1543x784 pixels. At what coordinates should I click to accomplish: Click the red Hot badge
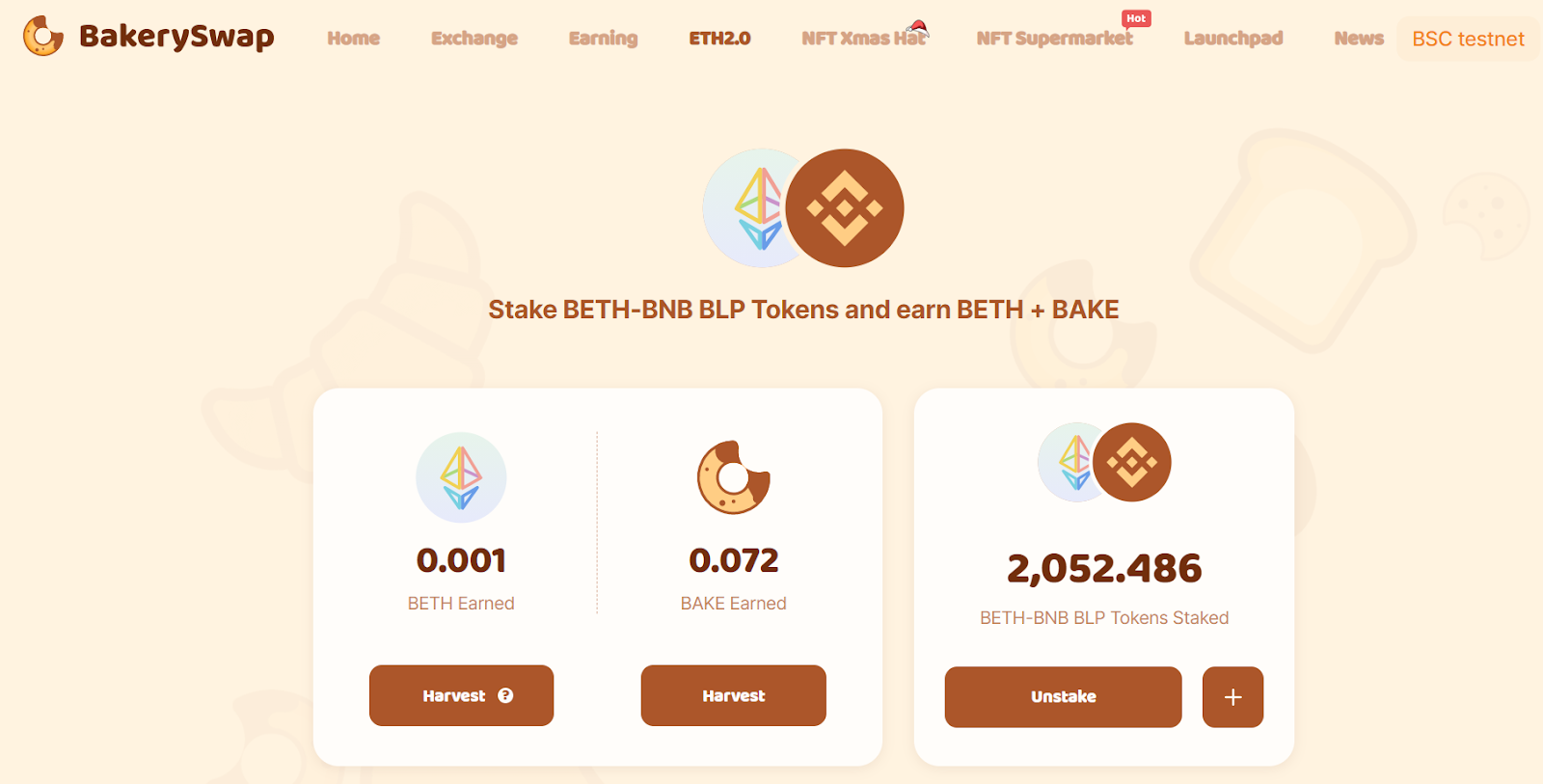(1136, 18)
